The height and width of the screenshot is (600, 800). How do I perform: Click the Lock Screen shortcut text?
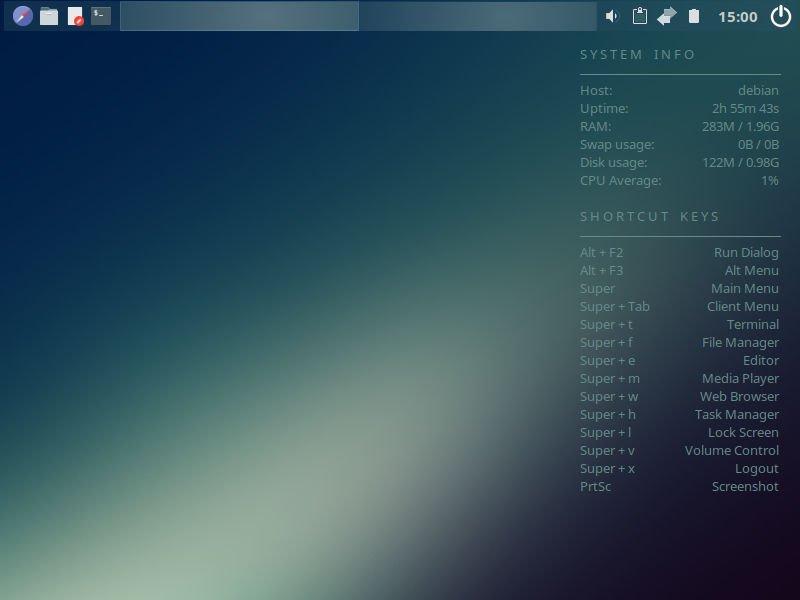click(x=742, y=432)
